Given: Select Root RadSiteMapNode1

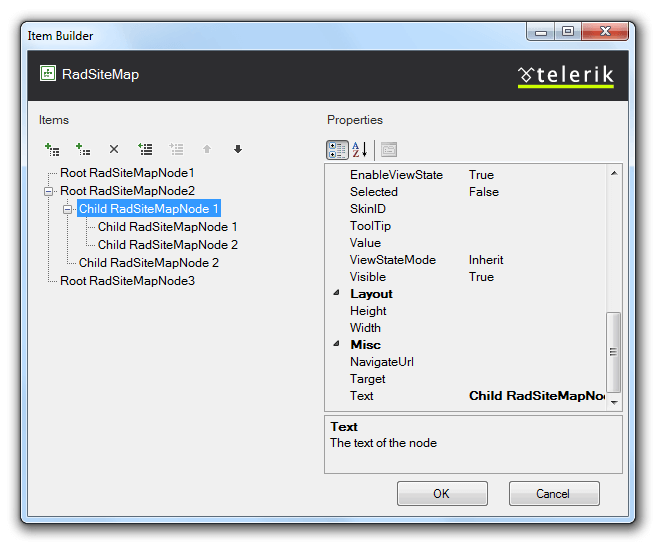Looking at the screenshot, I should tap(127, 173).
